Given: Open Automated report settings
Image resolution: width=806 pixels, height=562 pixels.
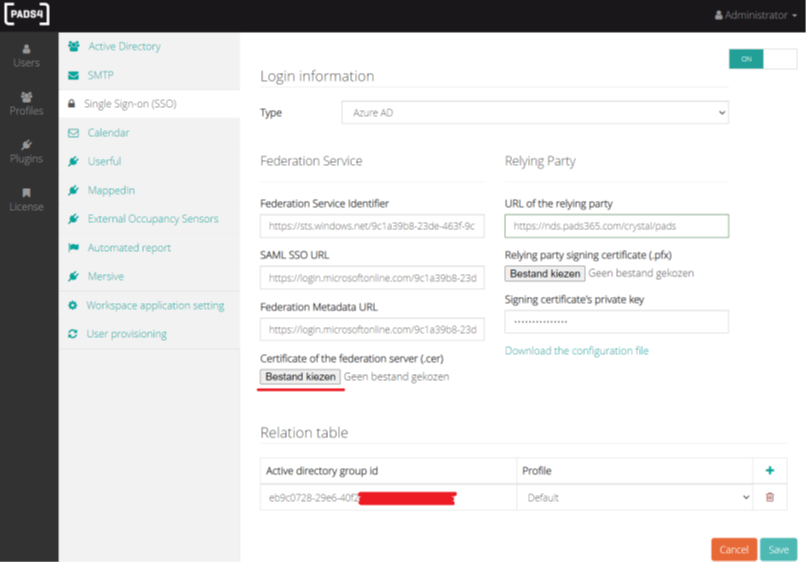Looking at the screenshot, I should point(129,247).
